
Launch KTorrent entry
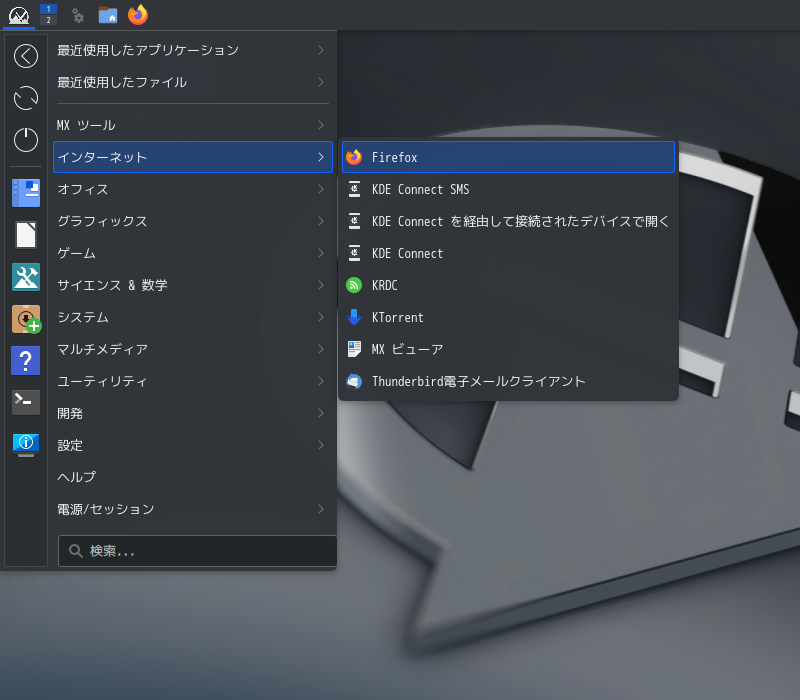click(508, 317)
